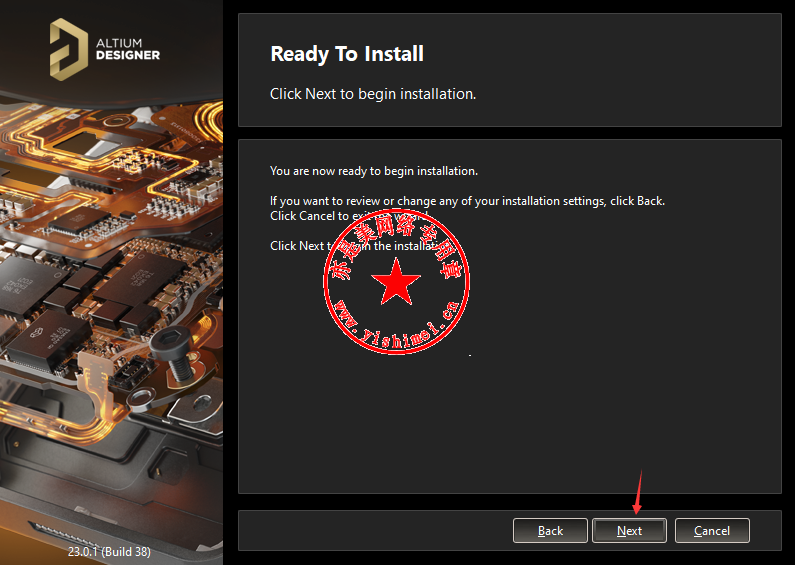Click the ALTIUM DESIGNER brand text
The width and height of the screenshot is (795, 565).
point(126,49)
